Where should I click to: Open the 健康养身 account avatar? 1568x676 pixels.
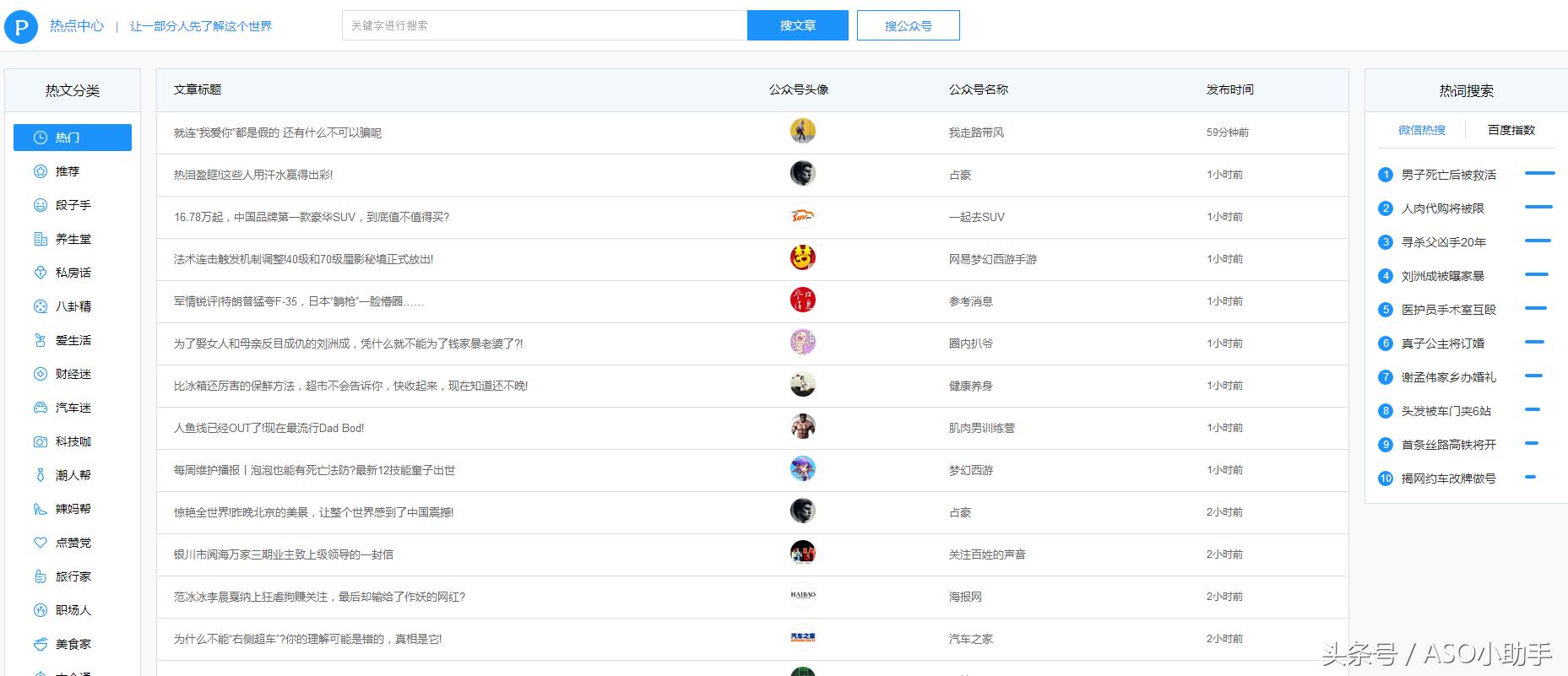(803, 384)
